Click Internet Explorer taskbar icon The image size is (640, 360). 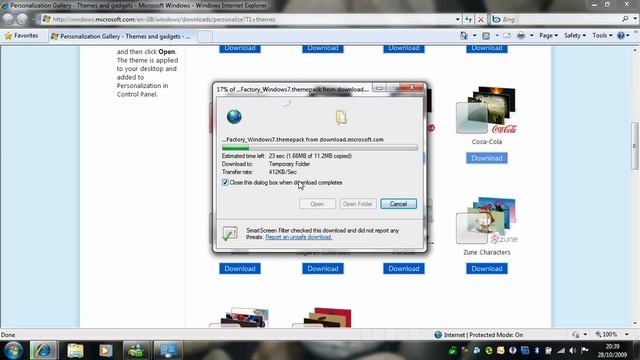tap(43, 351)
